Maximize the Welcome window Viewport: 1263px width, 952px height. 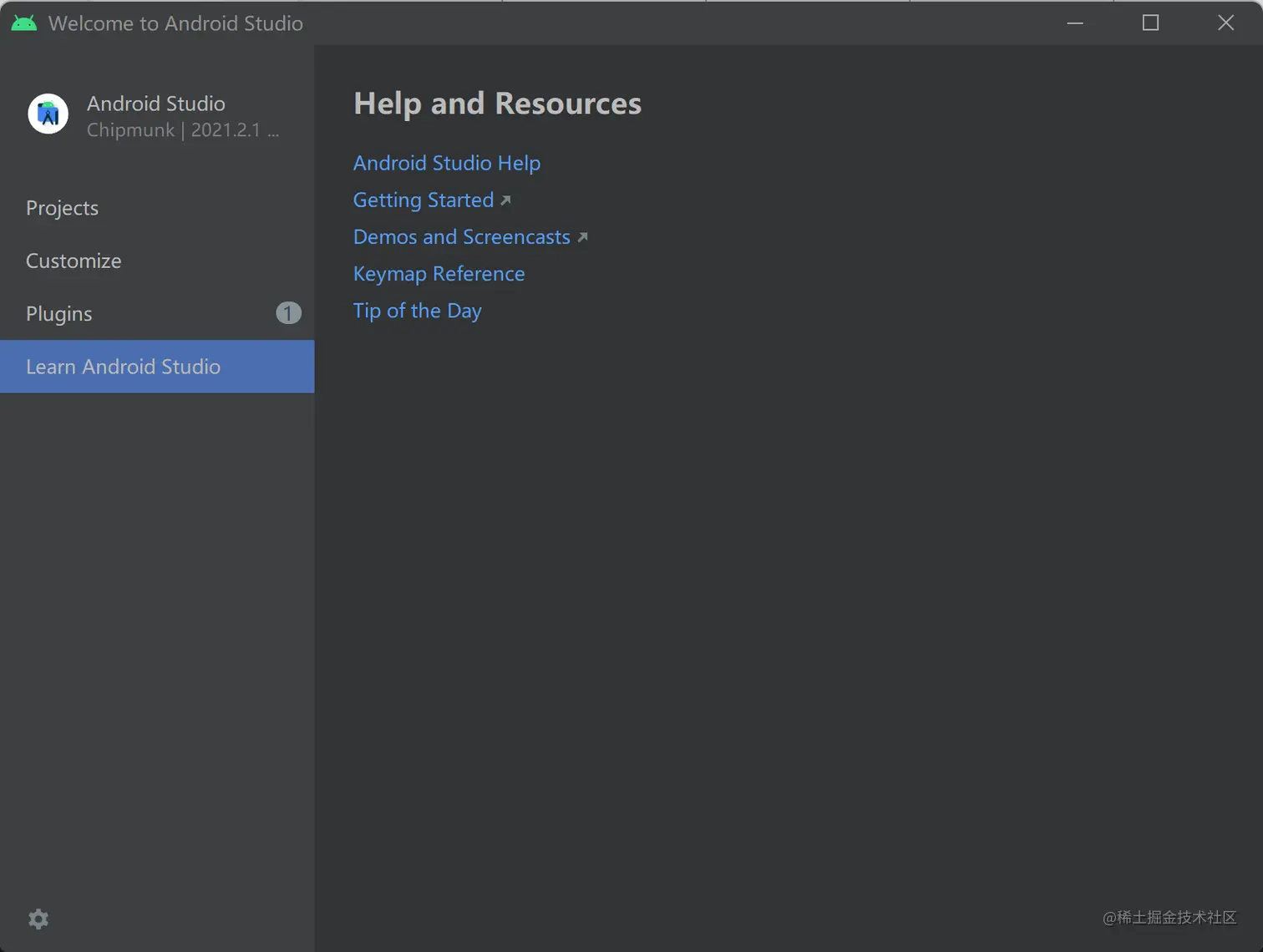(x=1150, y=23)
